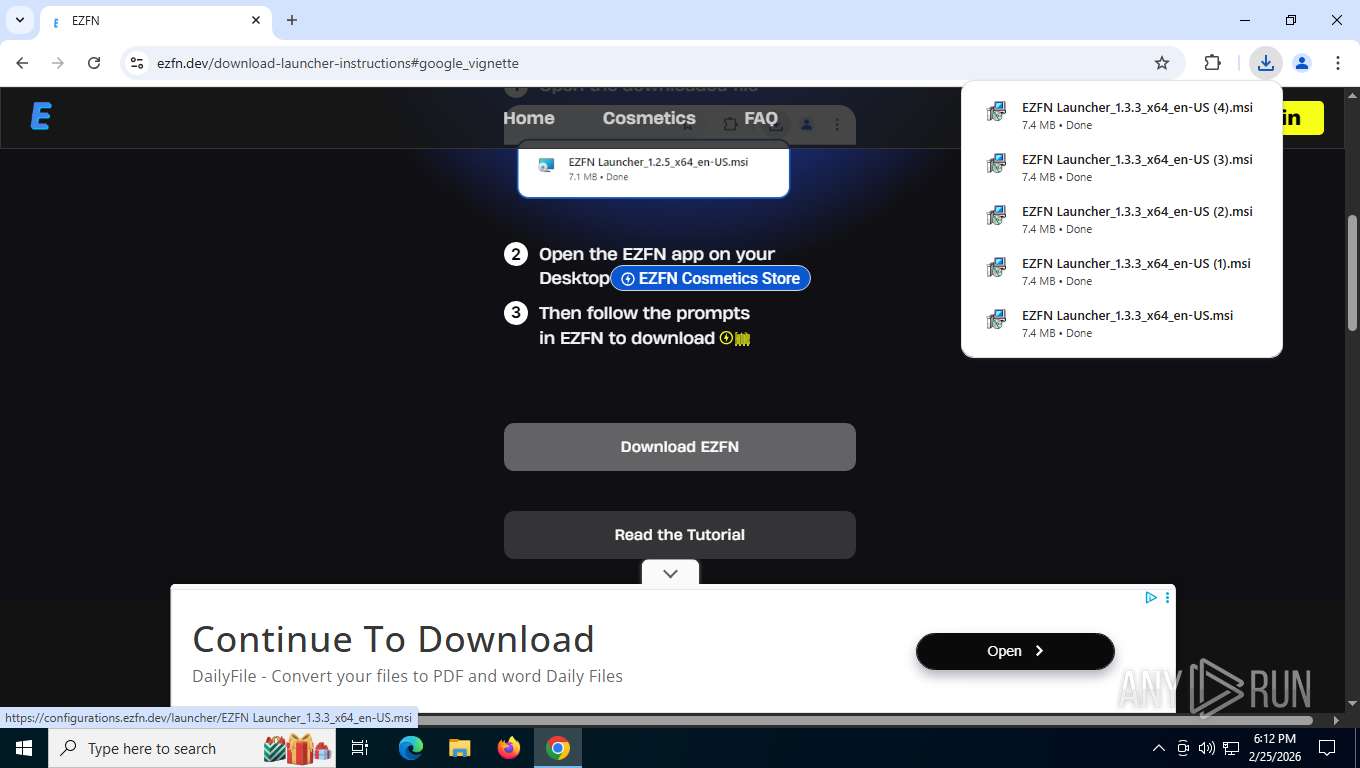Click the Chrome taskbar icon

click(558, 748)
